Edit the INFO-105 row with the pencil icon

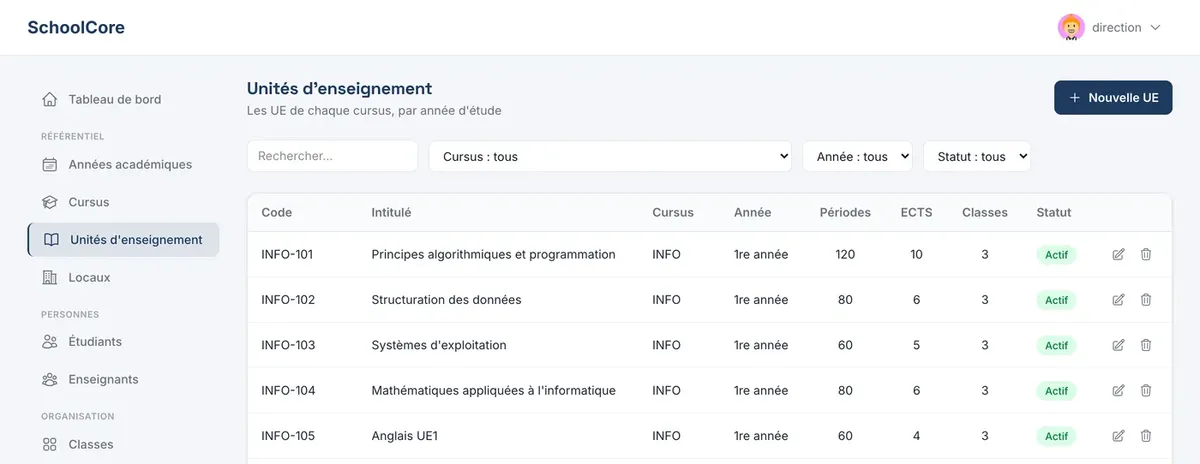(1119, 436)
